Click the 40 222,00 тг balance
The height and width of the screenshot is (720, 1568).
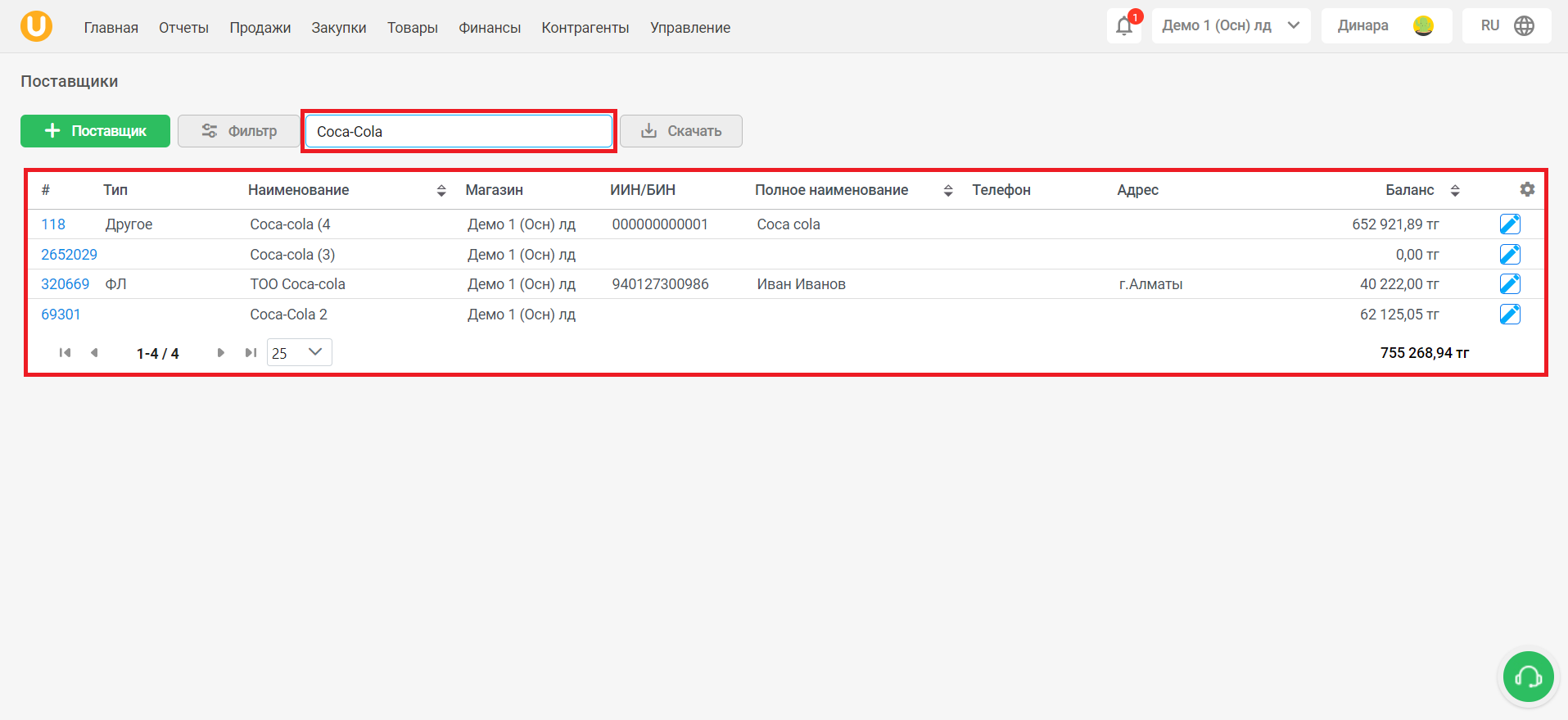pos(1399,284)
